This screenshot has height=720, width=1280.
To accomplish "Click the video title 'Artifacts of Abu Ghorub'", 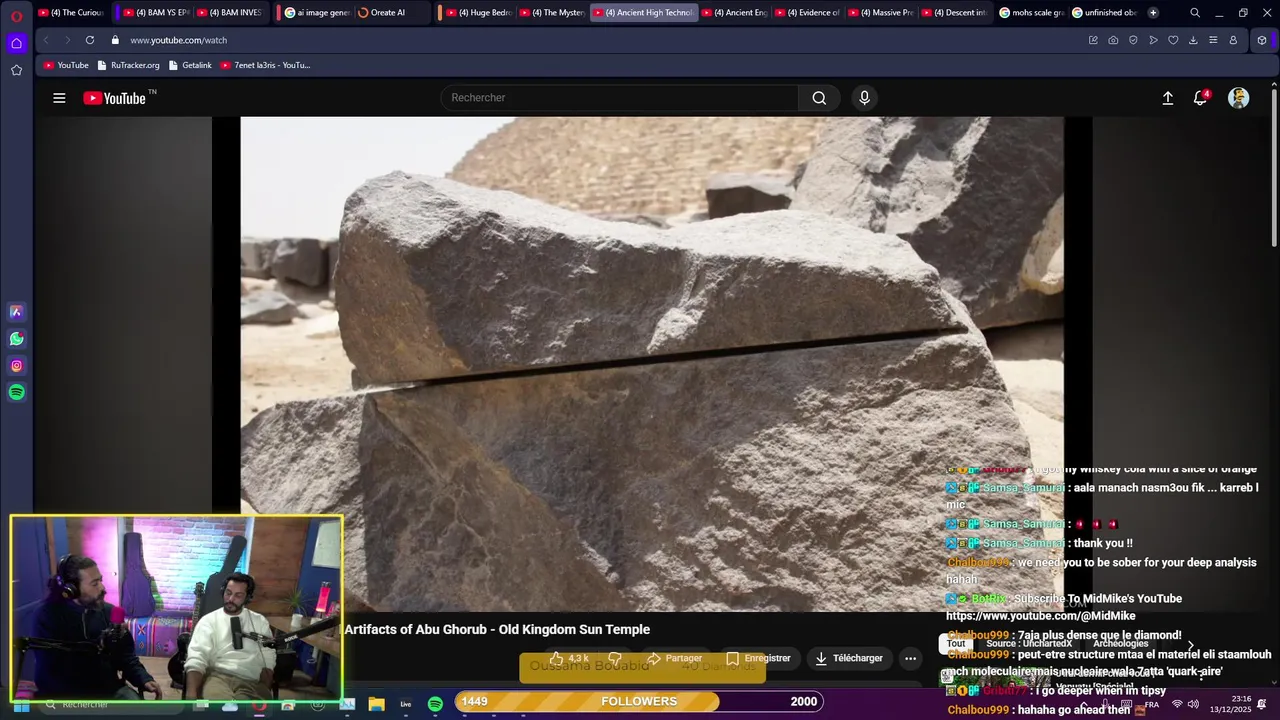I will tap(497, 629).
